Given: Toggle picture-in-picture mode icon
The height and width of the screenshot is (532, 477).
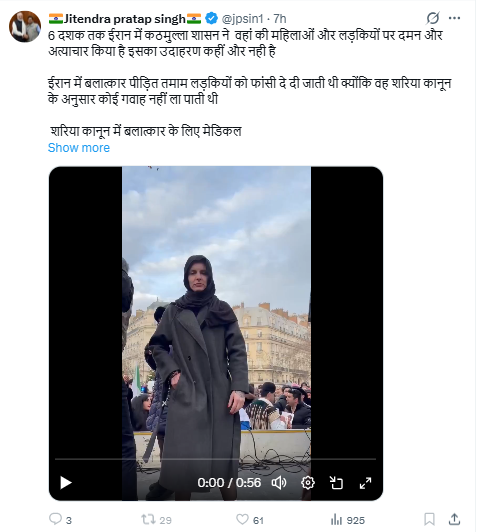Looking at the screenshot, I should (337, 482).
